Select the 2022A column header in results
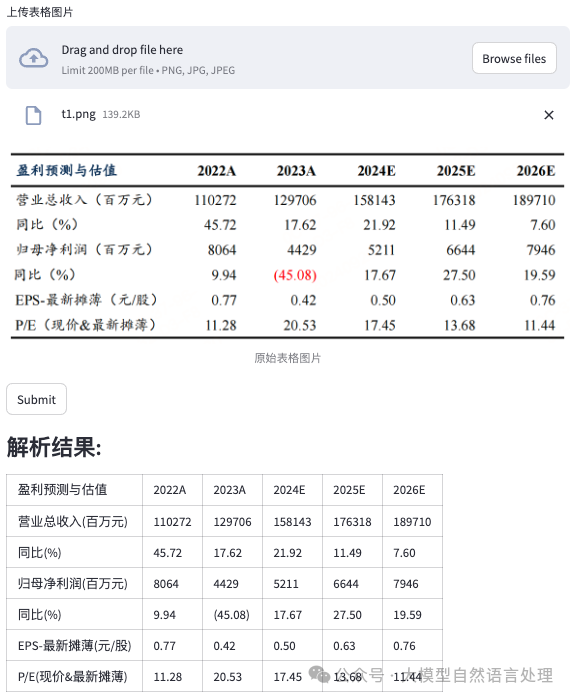 tap(172, 490)
